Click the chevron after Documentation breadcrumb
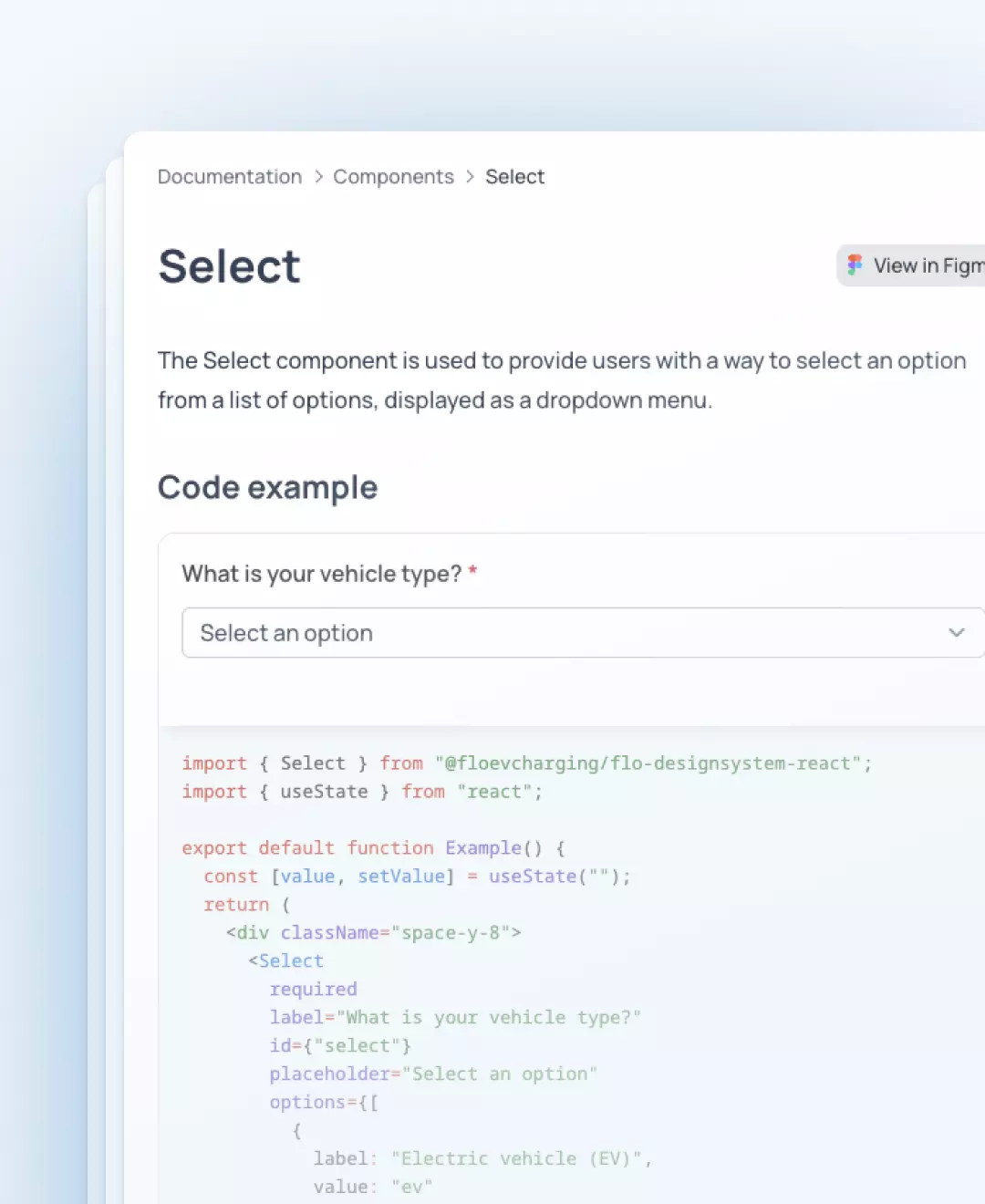985x1204 pixels. [x=318, y=177]
